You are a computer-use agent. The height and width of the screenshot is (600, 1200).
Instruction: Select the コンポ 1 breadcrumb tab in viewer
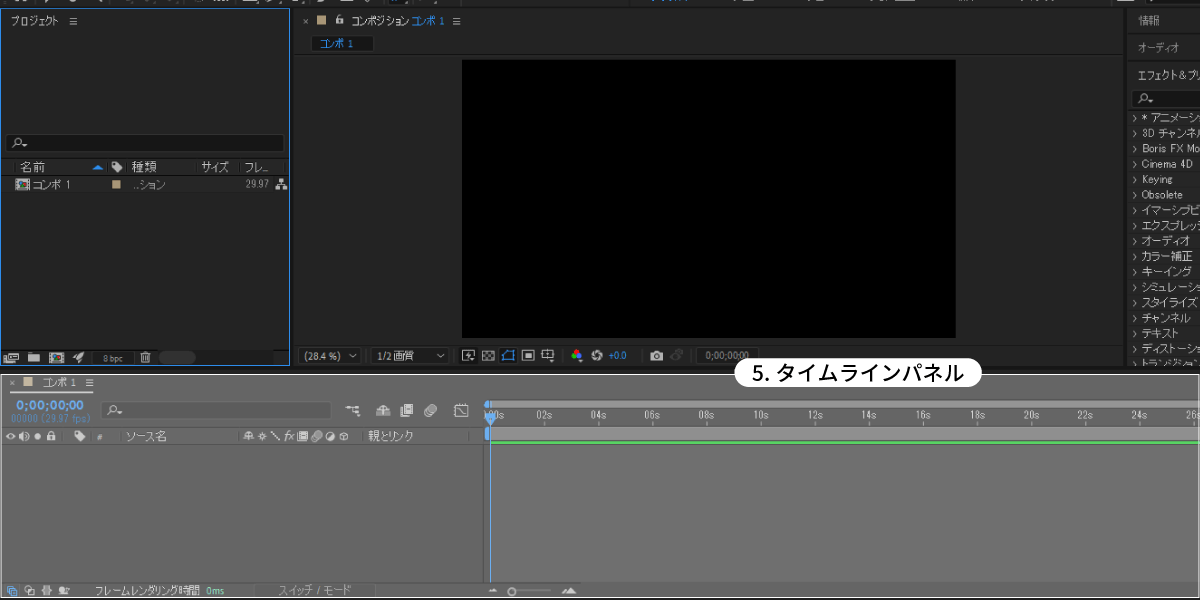point(342,44)
